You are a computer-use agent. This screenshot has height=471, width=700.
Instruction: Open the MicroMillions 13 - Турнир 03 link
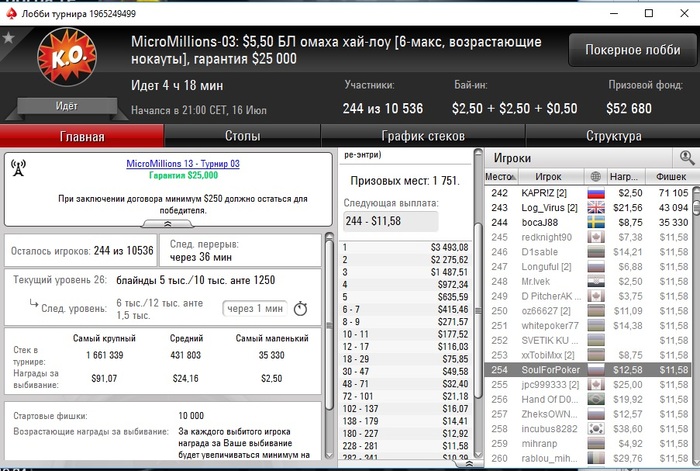(183, 163)
